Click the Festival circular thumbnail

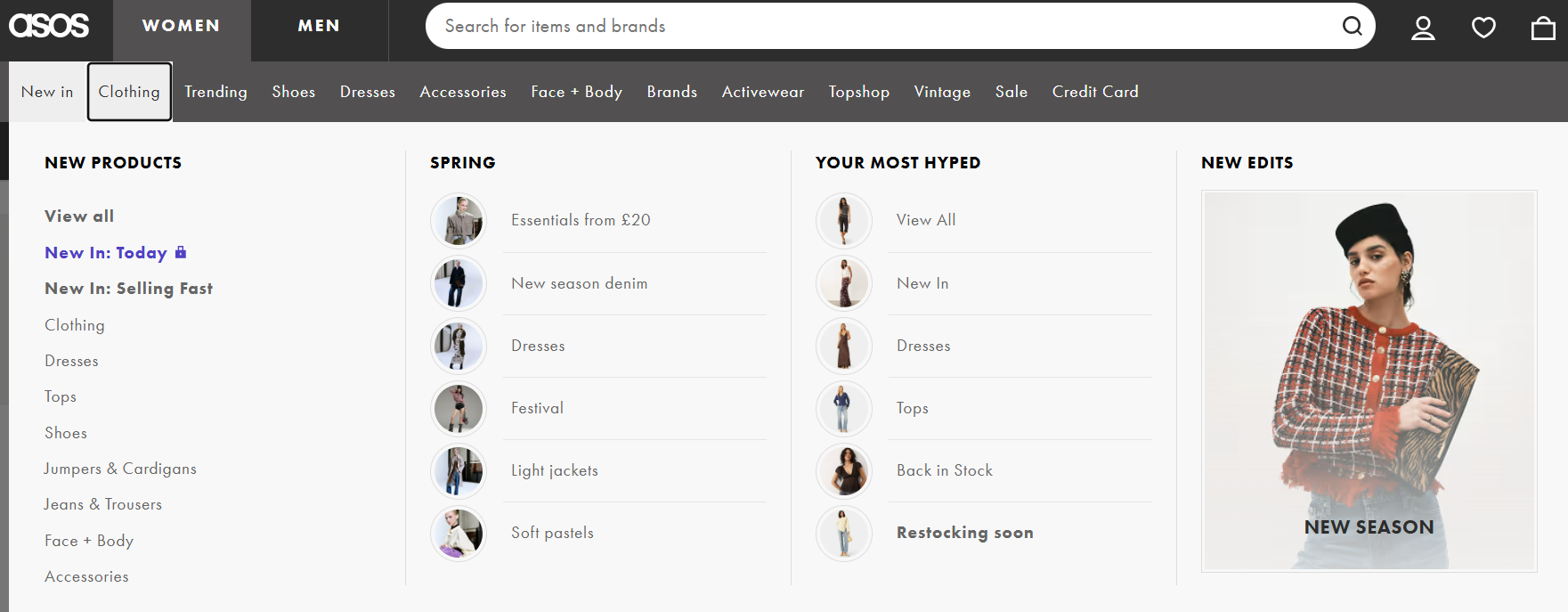point(459,408)
